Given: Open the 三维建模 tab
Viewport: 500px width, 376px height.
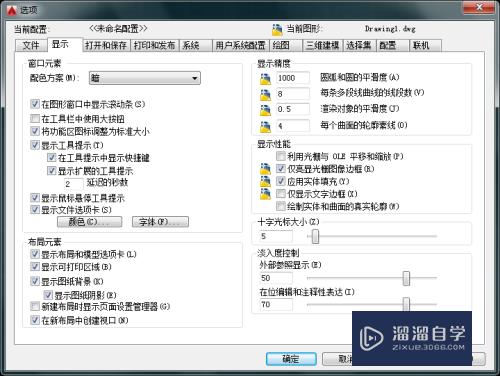Looking at the screenshot, I should tap(323, 45).
